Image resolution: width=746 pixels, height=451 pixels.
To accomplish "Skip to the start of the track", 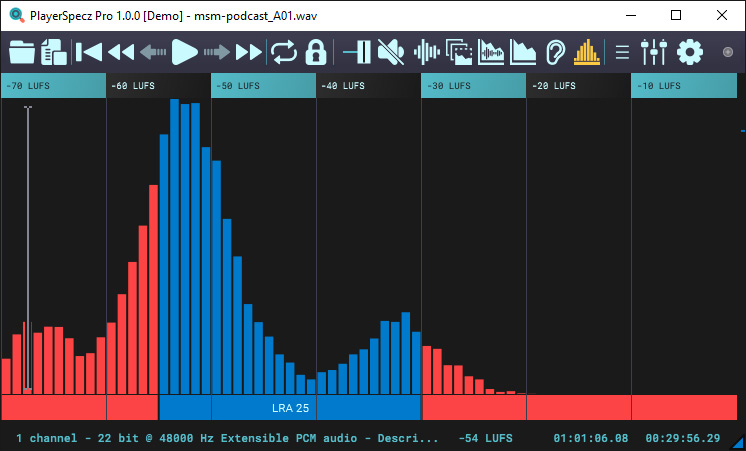I will tap(88, 52).
